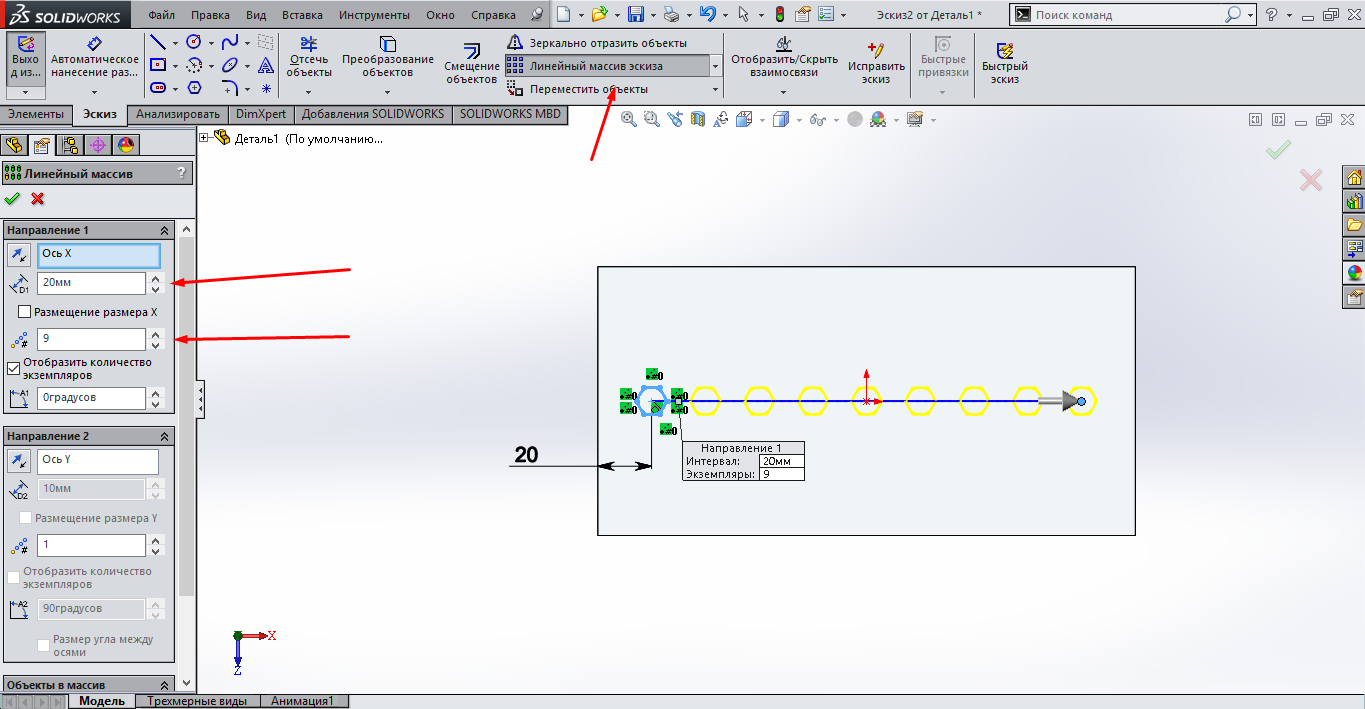Select the Line sketch tool
1365x709 pixels.
coord(158,42)
